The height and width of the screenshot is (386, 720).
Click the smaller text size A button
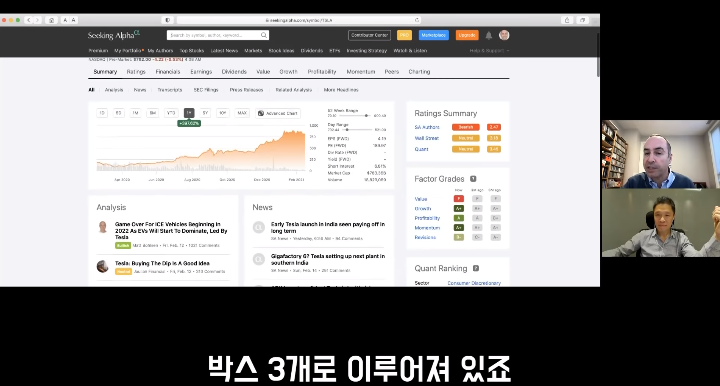coord(65,20)
